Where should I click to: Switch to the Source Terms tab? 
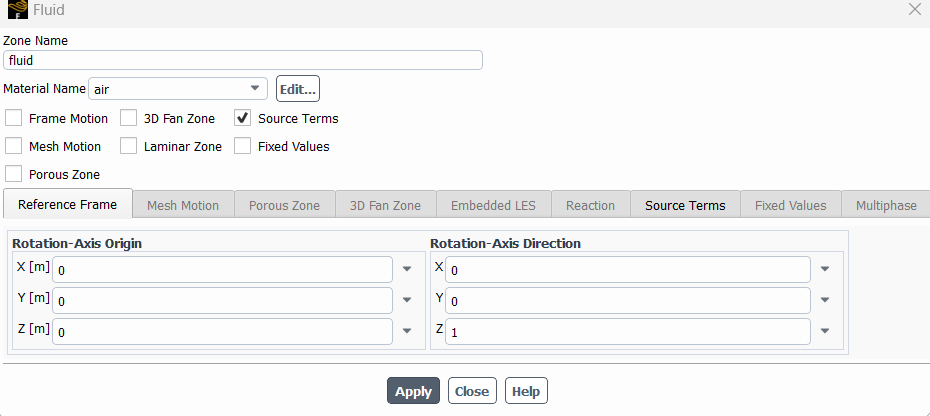(685, 205)
